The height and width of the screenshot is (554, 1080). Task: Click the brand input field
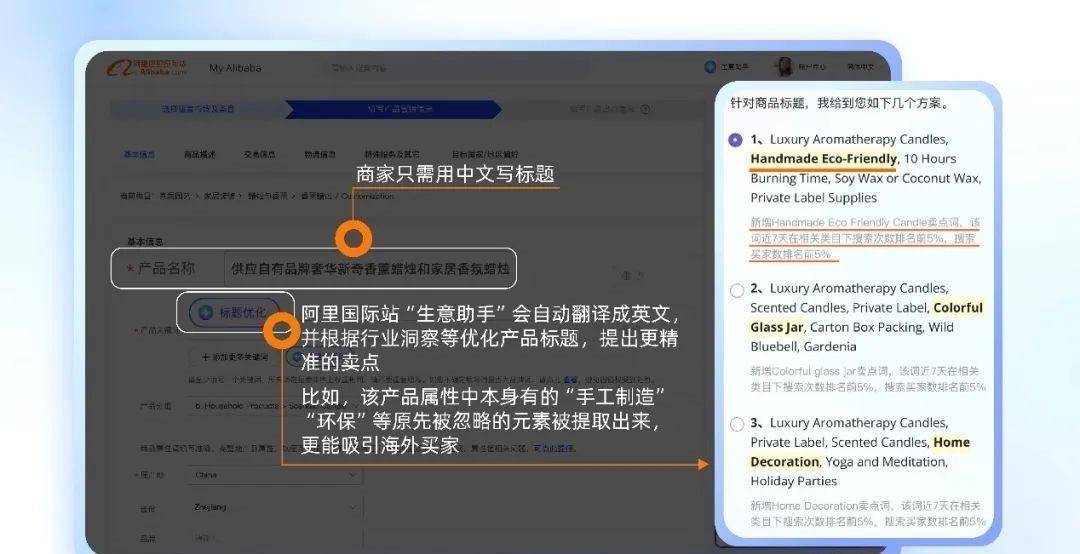click(x=275, y=538)
